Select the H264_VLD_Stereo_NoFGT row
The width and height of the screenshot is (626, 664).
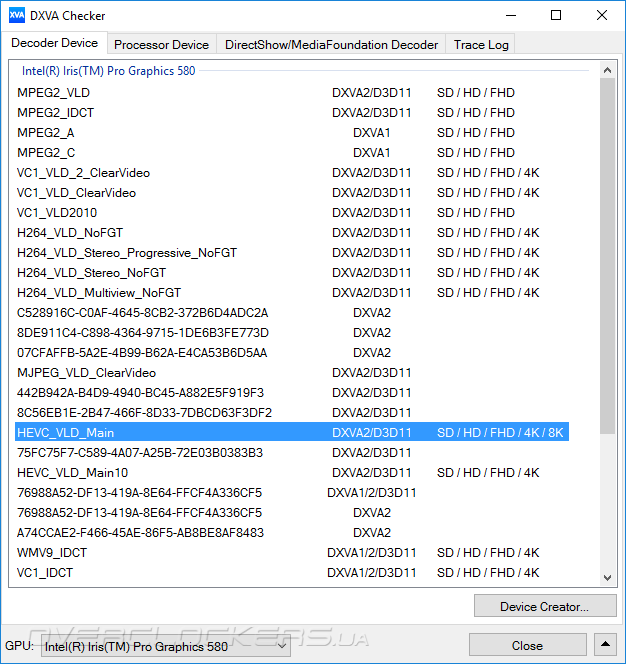[x=292, y=273]
